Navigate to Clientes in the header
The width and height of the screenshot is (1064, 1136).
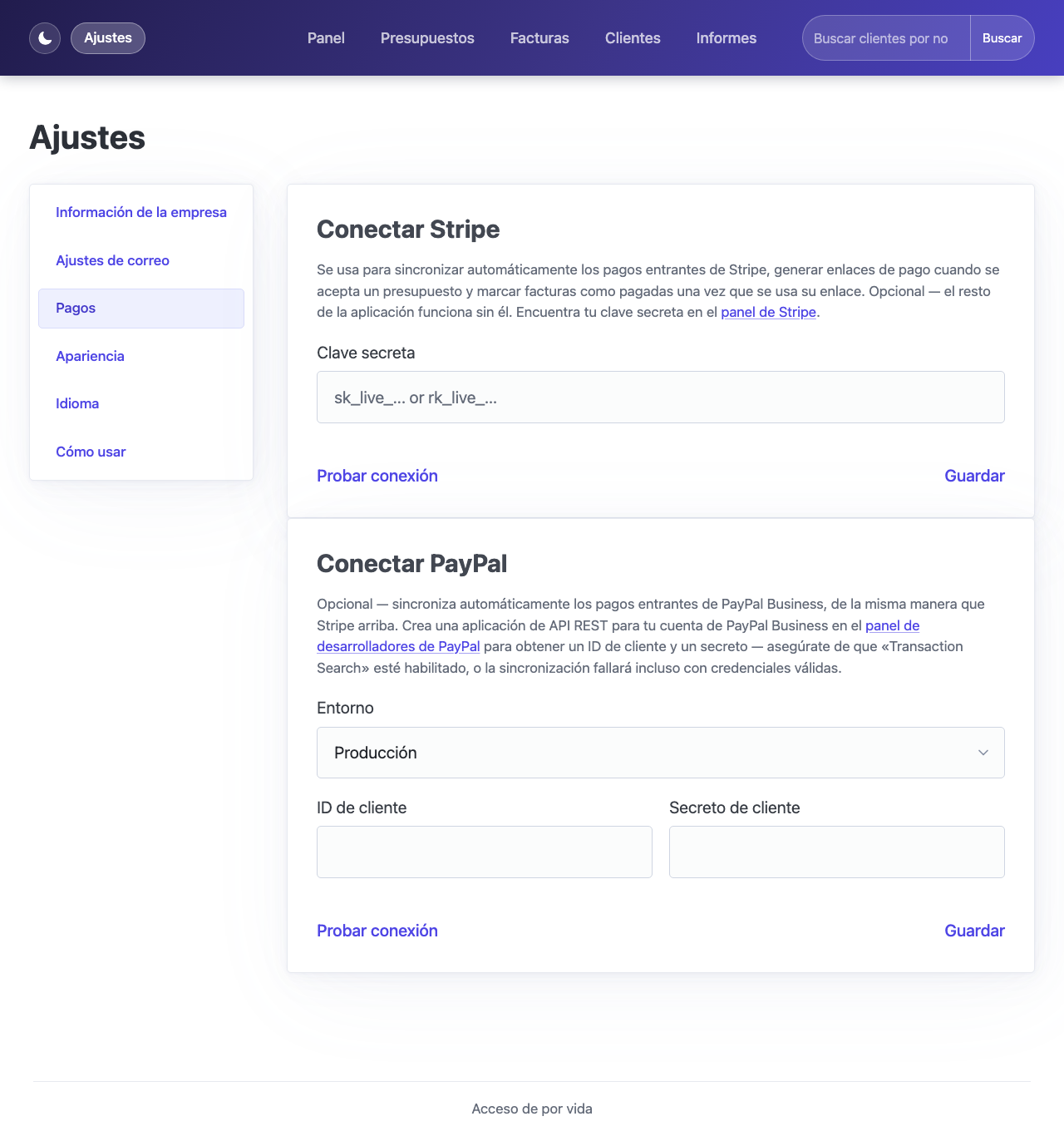633,38
